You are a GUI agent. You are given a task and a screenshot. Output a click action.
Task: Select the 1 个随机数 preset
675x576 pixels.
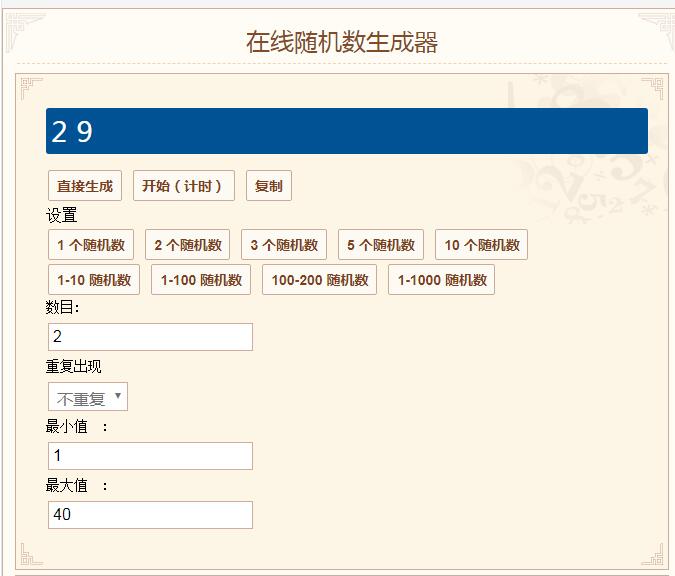[x=91, y=245]
